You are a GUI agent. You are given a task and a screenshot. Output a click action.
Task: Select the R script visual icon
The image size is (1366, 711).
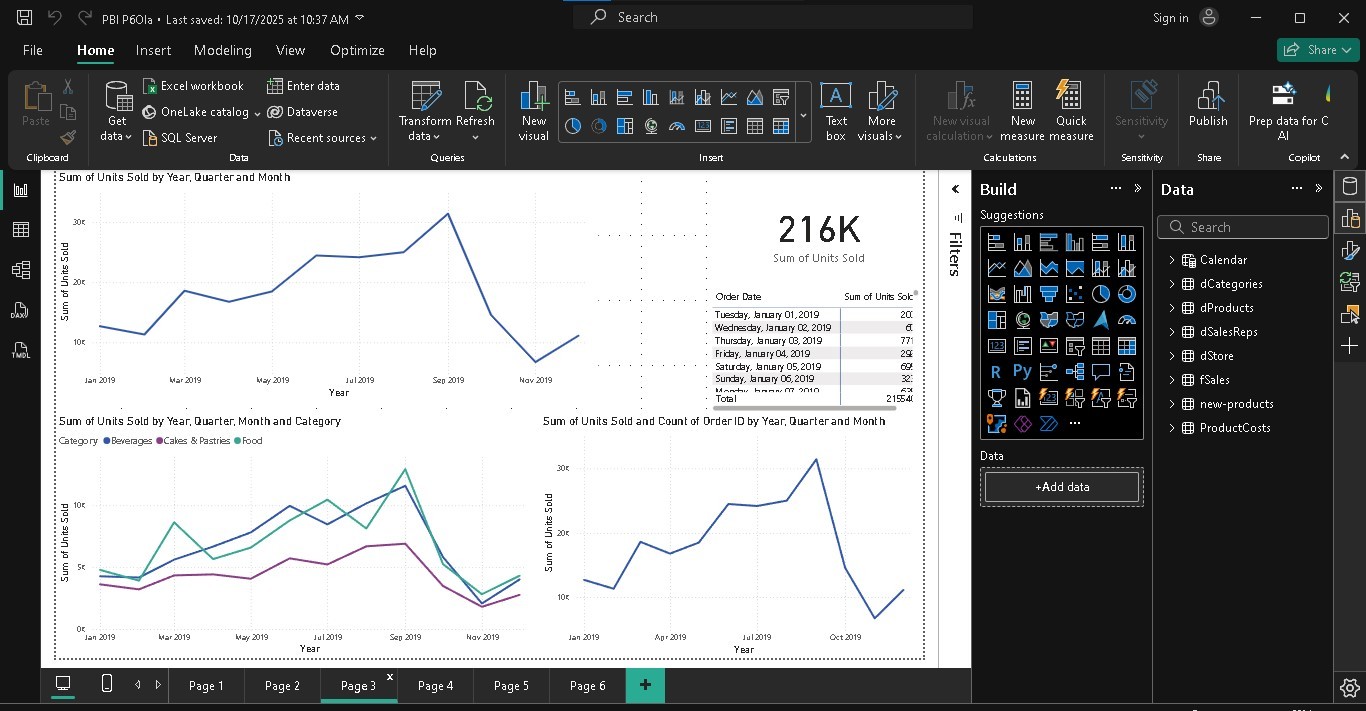point(997,371)
